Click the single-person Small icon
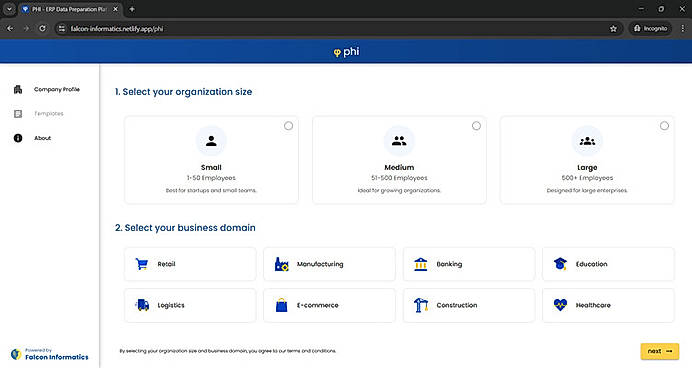 (x=211, y=141)
